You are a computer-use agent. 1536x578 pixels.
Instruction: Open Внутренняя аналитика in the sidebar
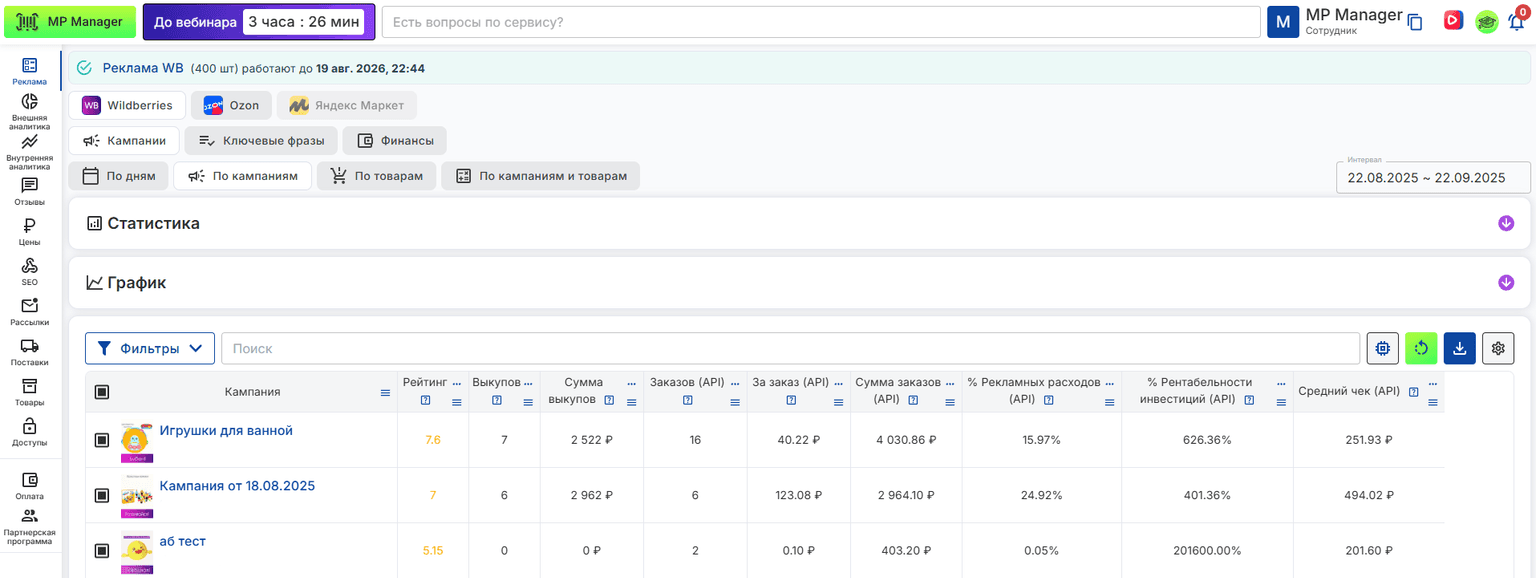[29, 153]
